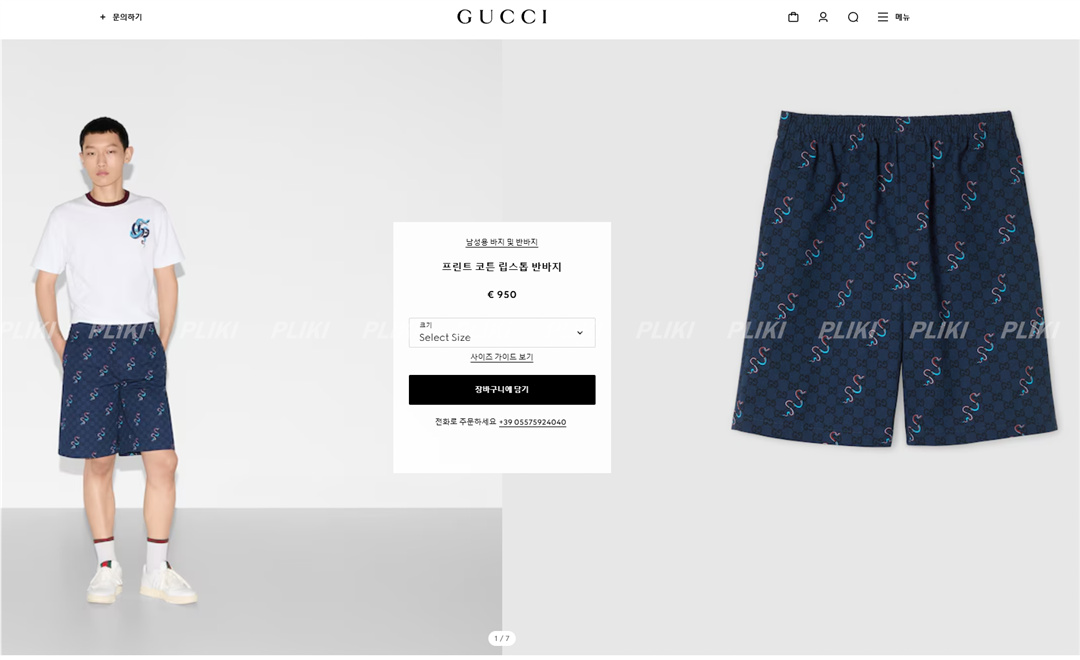Open the 사이즈 가이드 보기 link
This screenshot has width=1080, height=660.
pos(501,357)
